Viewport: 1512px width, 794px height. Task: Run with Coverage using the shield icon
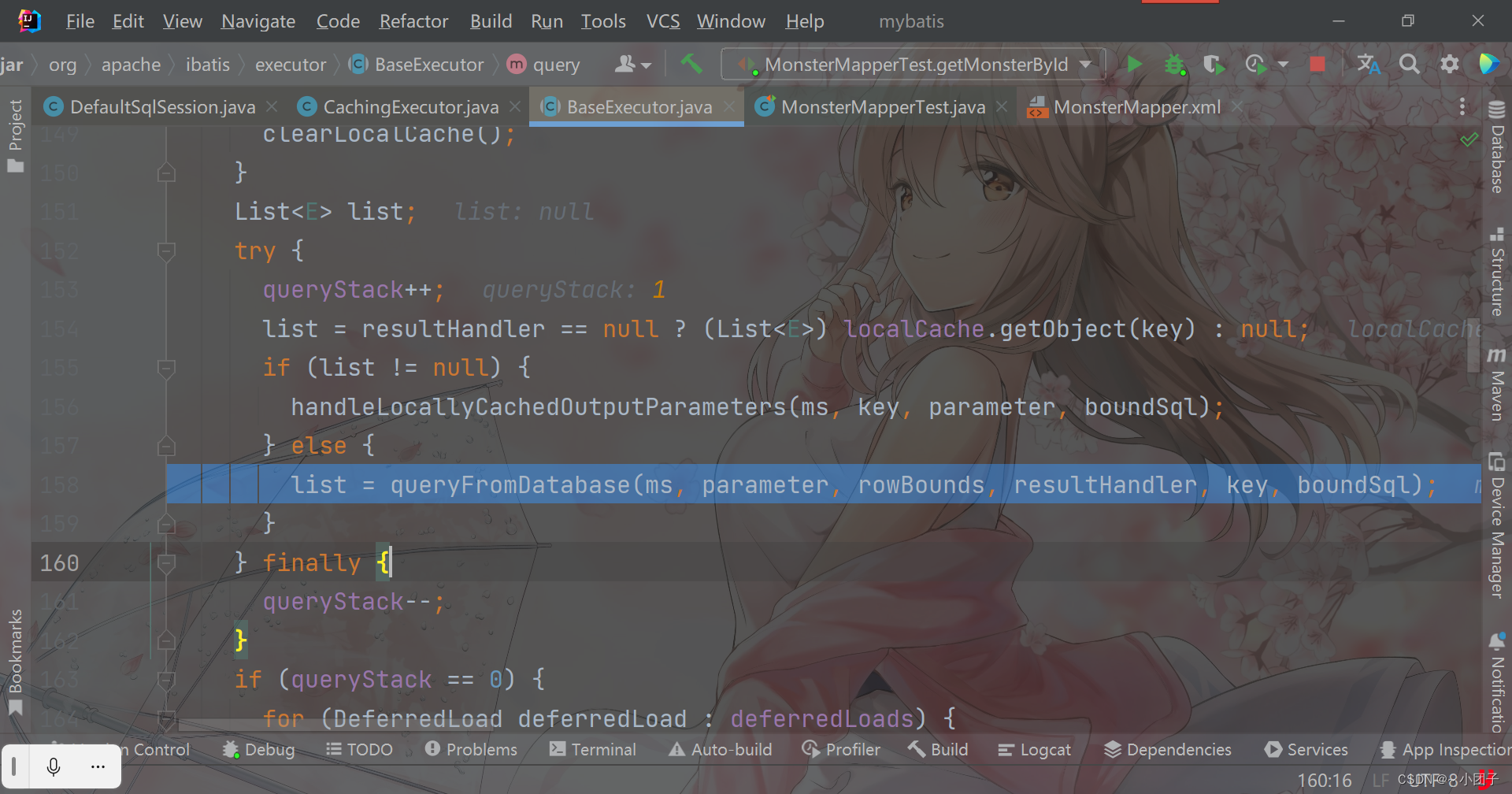click(x=1214, y=64)
